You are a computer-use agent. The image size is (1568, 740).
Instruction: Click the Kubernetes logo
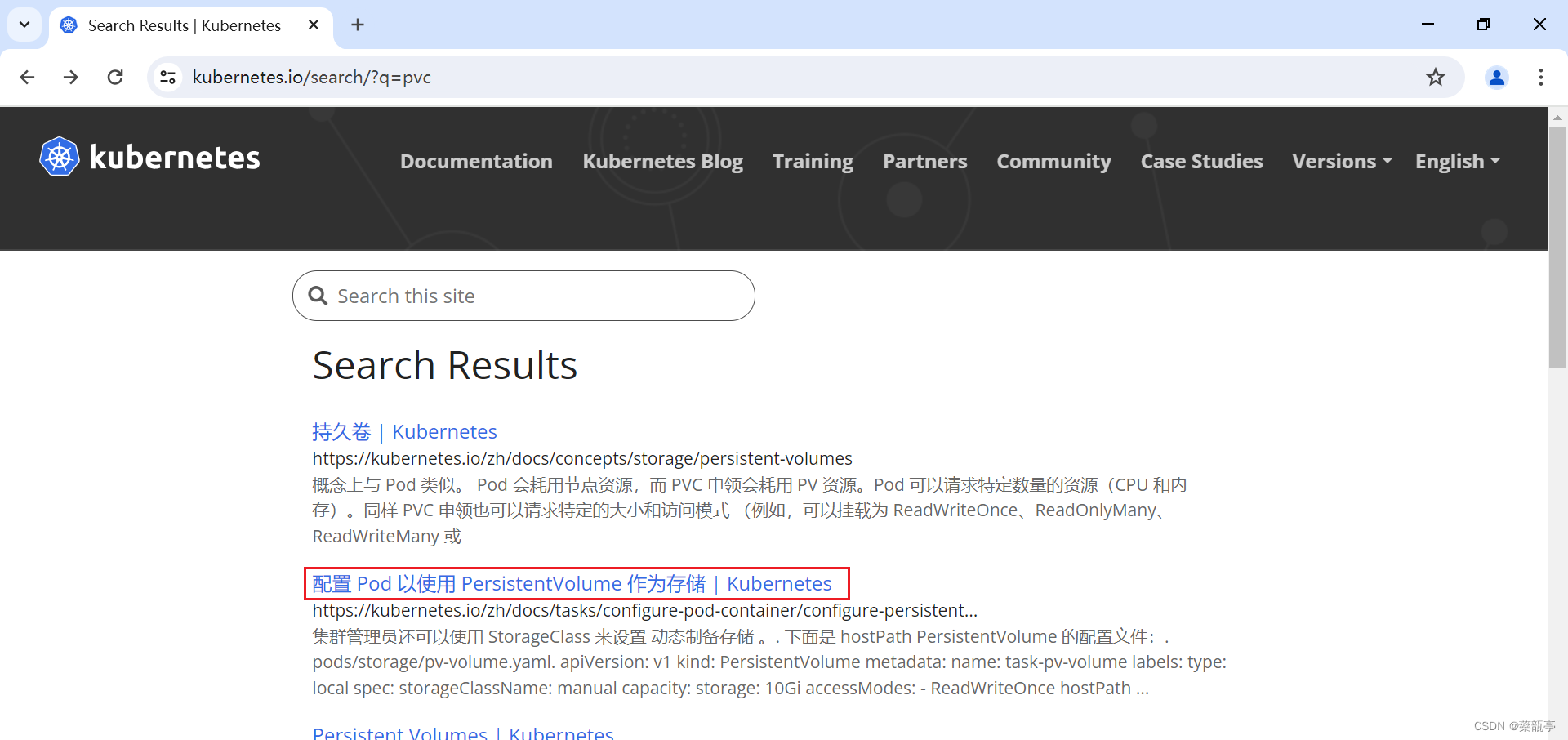[149, 157]
